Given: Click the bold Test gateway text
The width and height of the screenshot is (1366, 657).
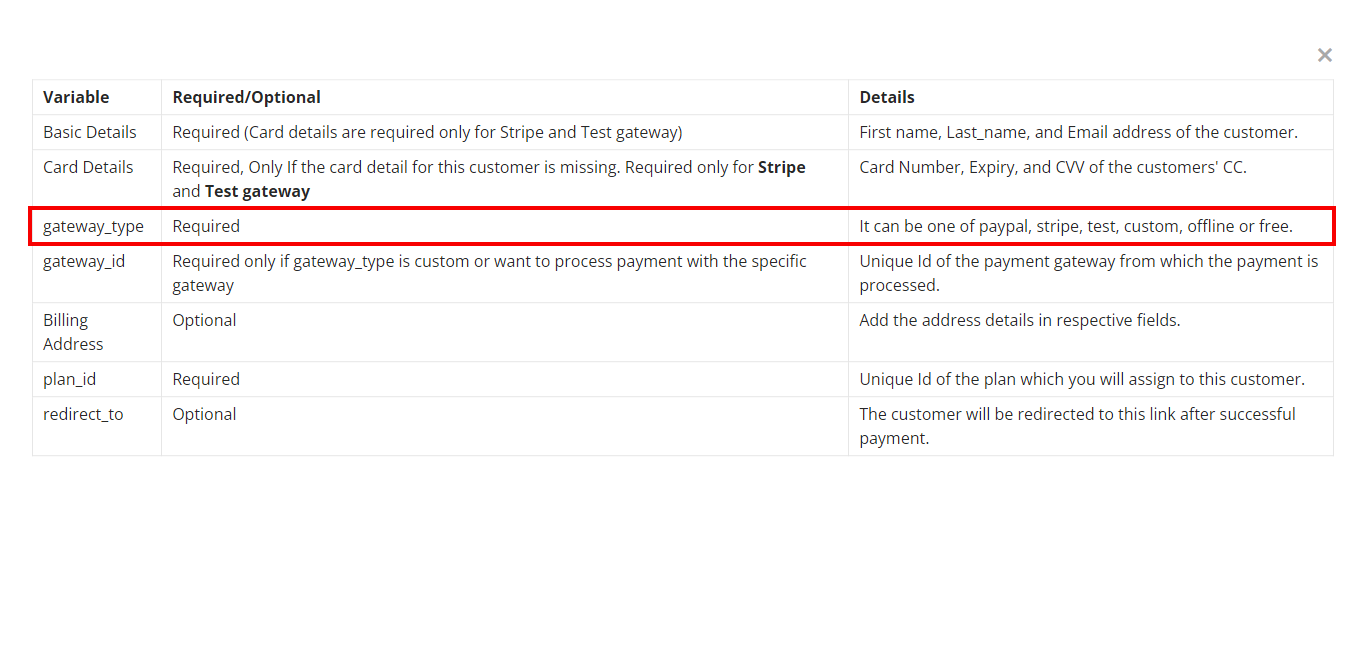Looking at the screenshot, I should pos(257,191).
